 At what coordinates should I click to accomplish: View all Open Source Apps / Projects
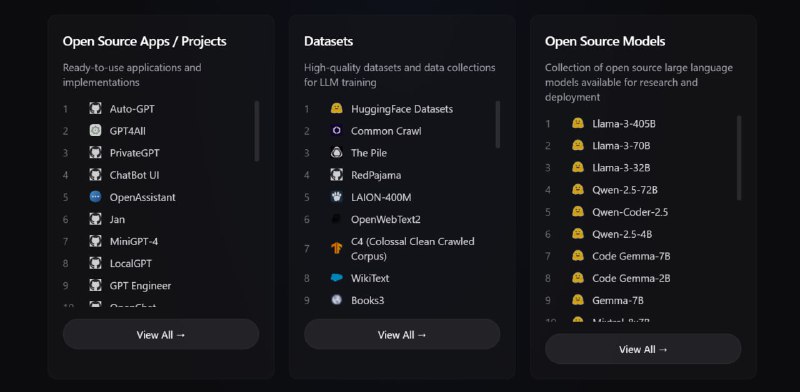pyautogui.click(x=161, y=334)
